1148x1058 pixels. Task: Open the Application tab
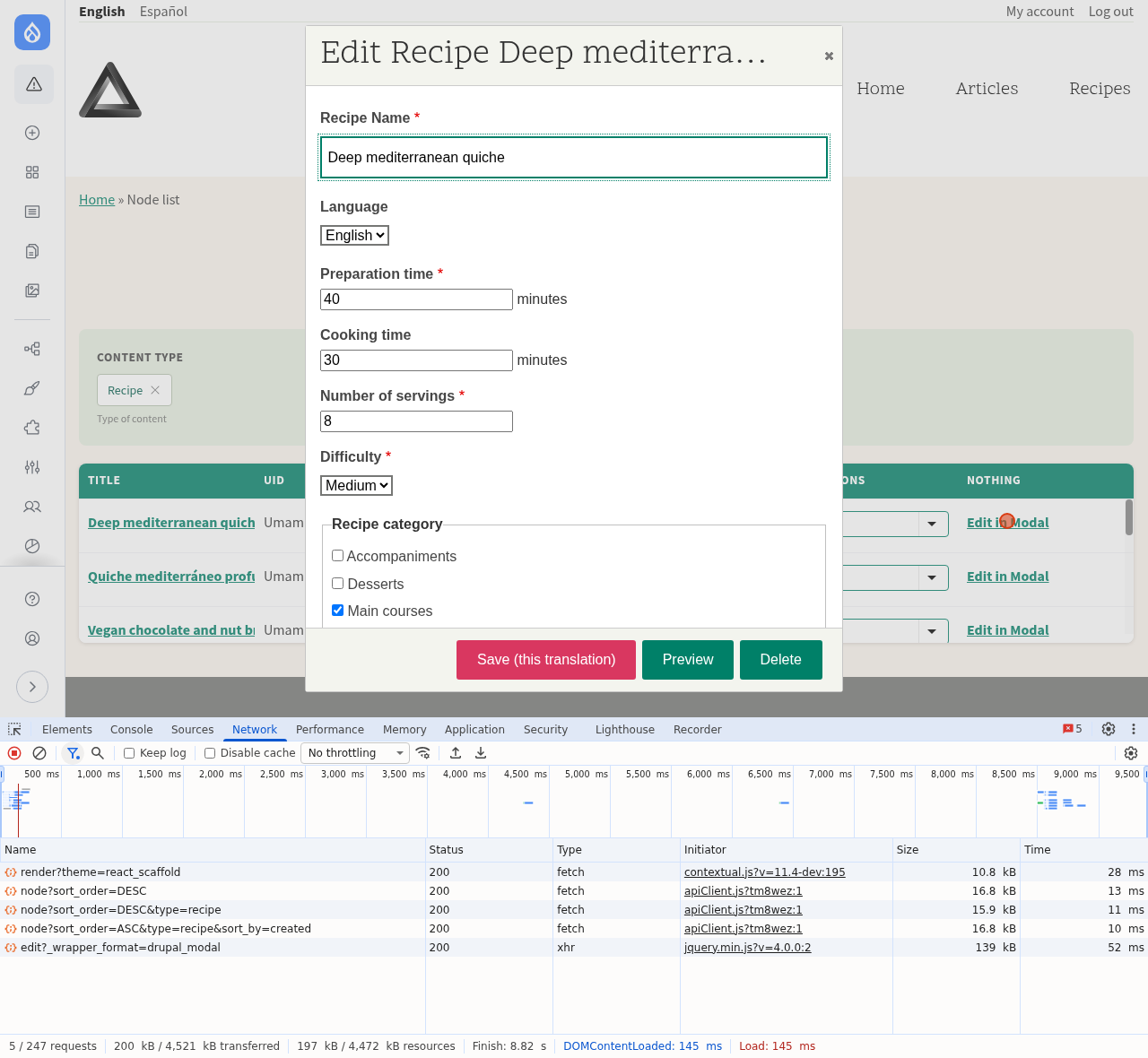coord(474,730)
